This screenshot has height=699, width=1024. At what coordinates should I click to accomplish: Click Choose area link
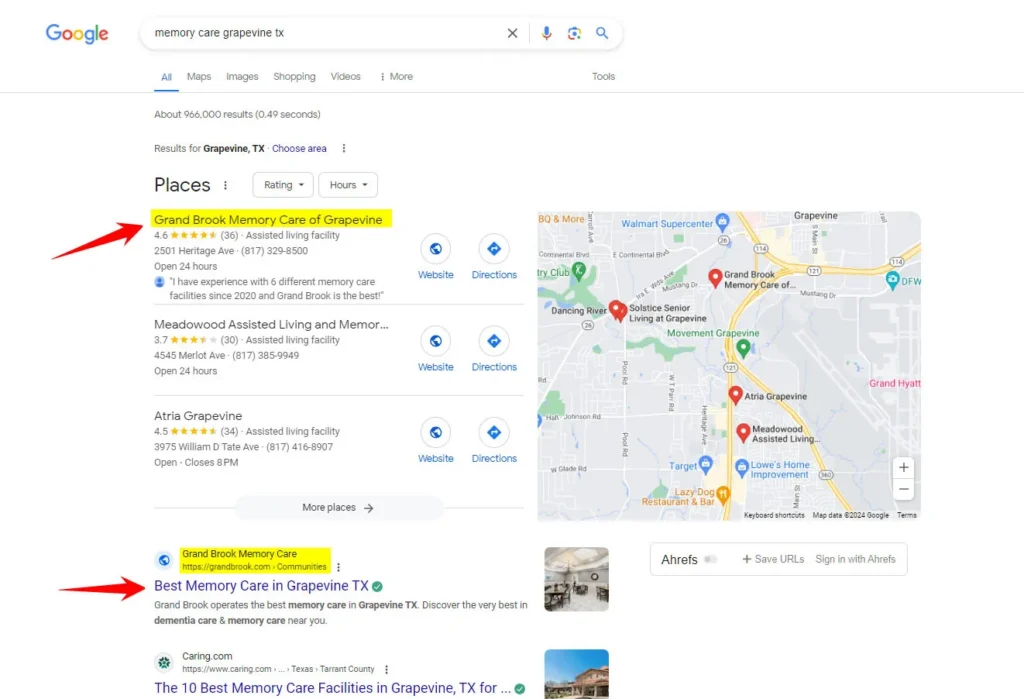tap(299, 149)
